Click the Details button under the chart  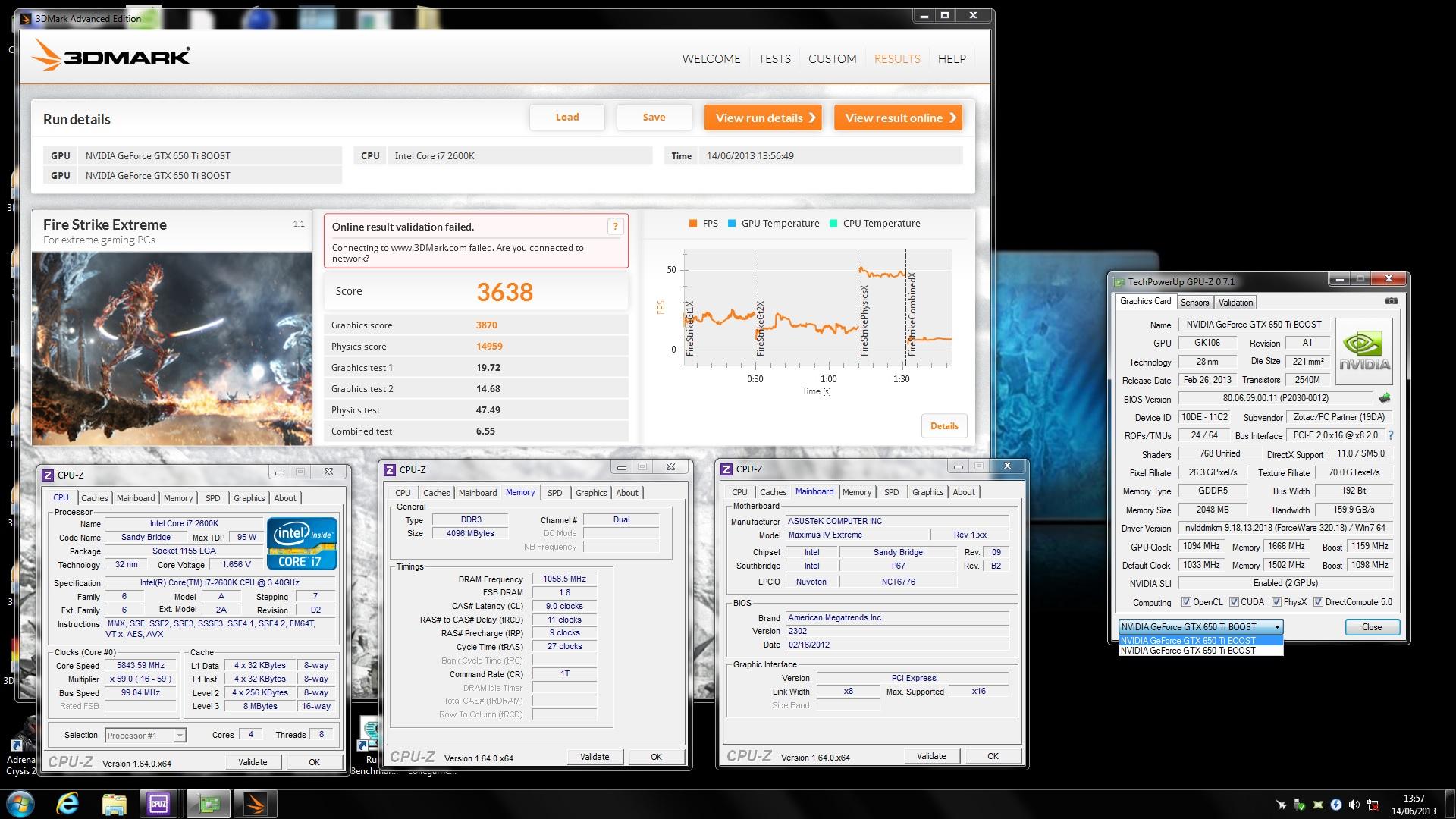[x=944, y=426]
